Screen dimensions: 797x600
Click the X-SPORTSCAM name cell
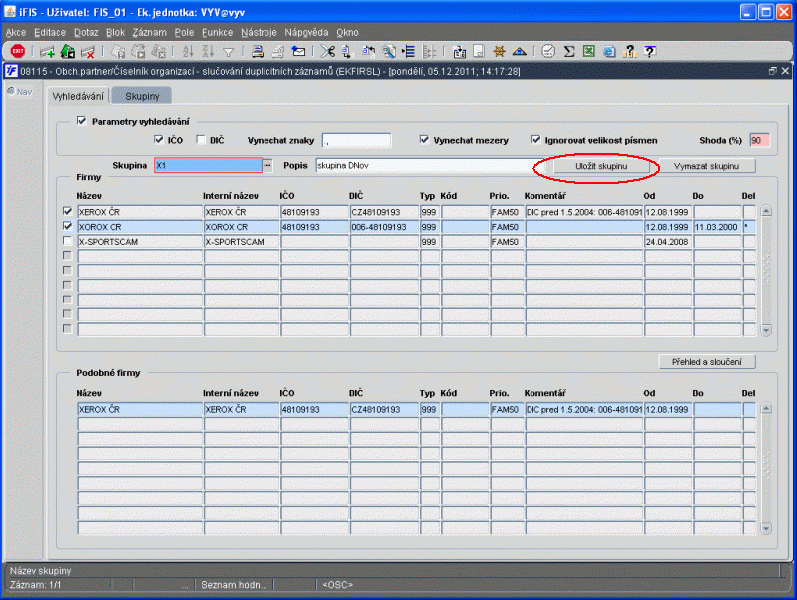point(140,242)
